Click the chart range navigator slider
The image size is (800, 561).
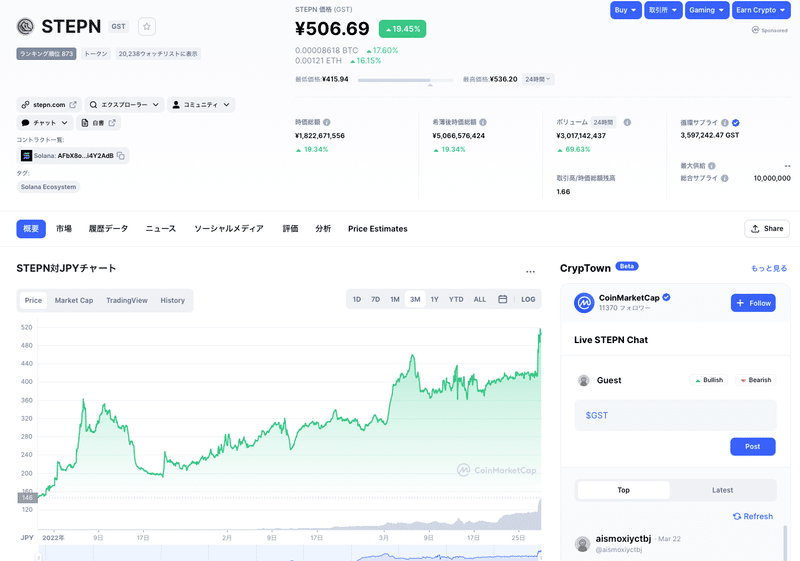pos(289,553)
